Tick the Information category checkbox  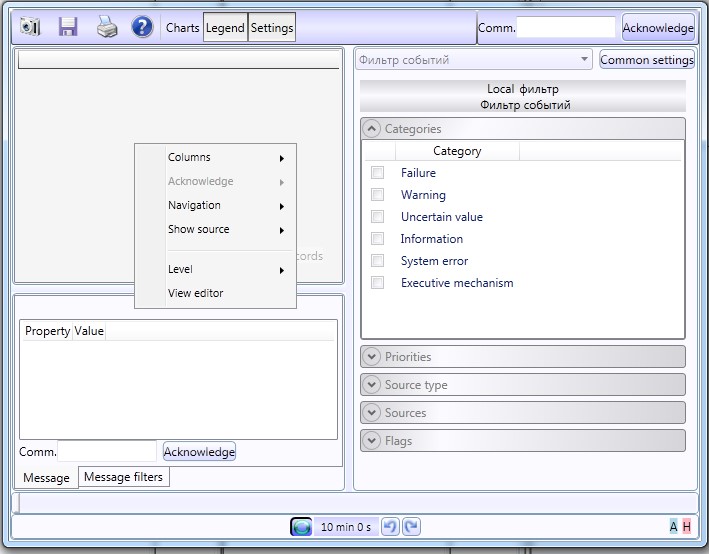click(377, 238)
